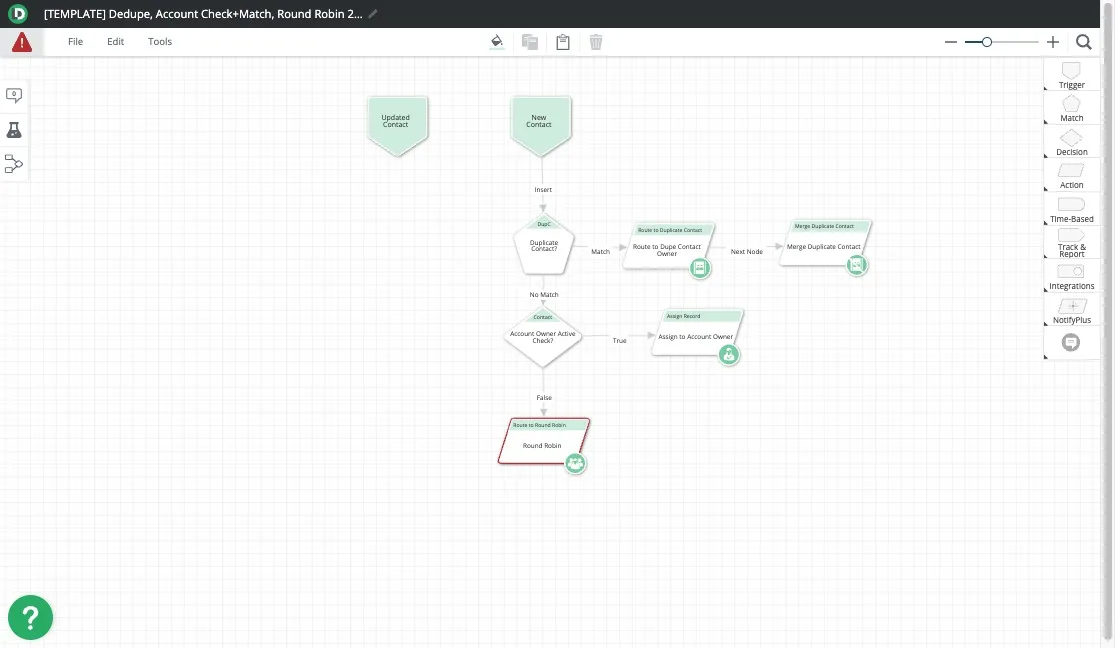Open the comments icon in left sidebar
The width and height of the screenshot is (1115, 648).
pos(14,95)
